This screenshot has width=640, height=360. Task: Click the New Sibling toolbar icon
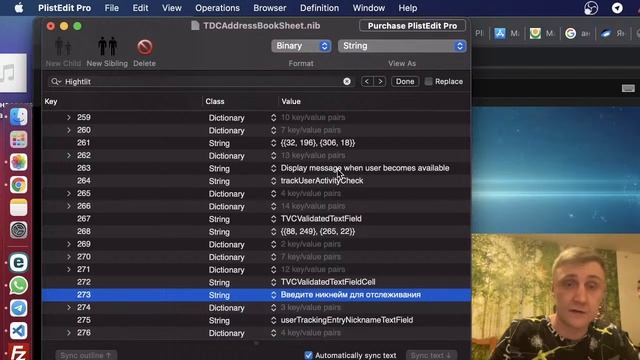pos(107,47)
